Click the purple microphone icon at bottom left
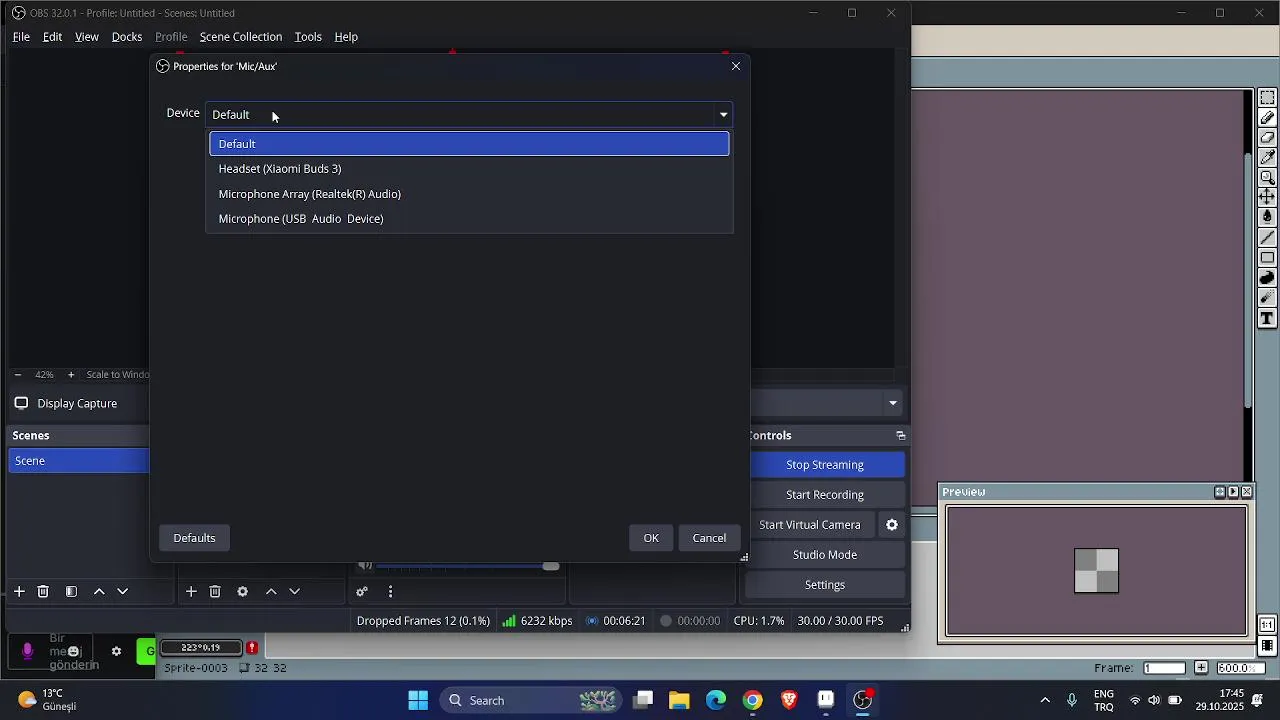 (27, 651)
